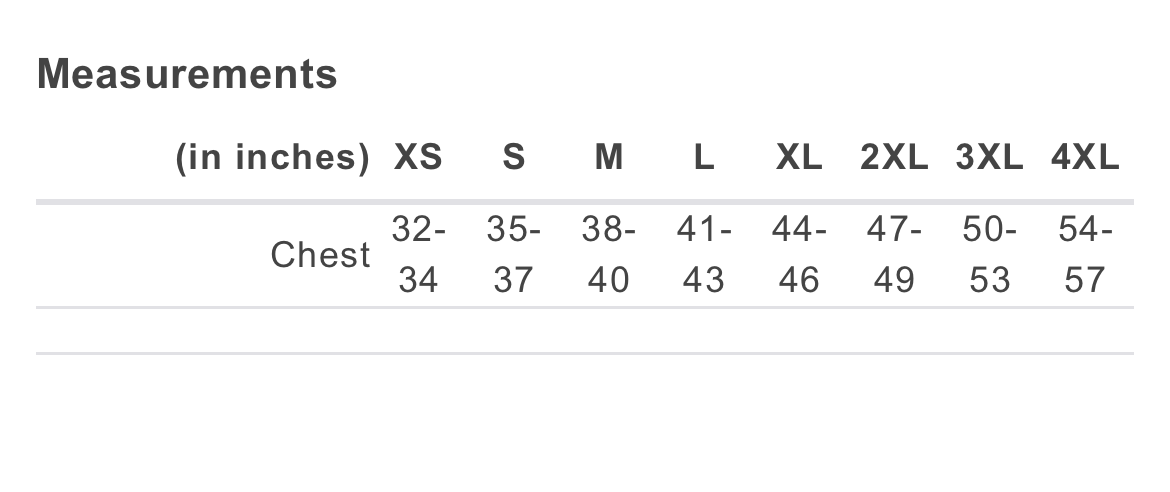1170x492 pixels.
Task: Click the 47-49 chest value
Action: tap(894, 255)
